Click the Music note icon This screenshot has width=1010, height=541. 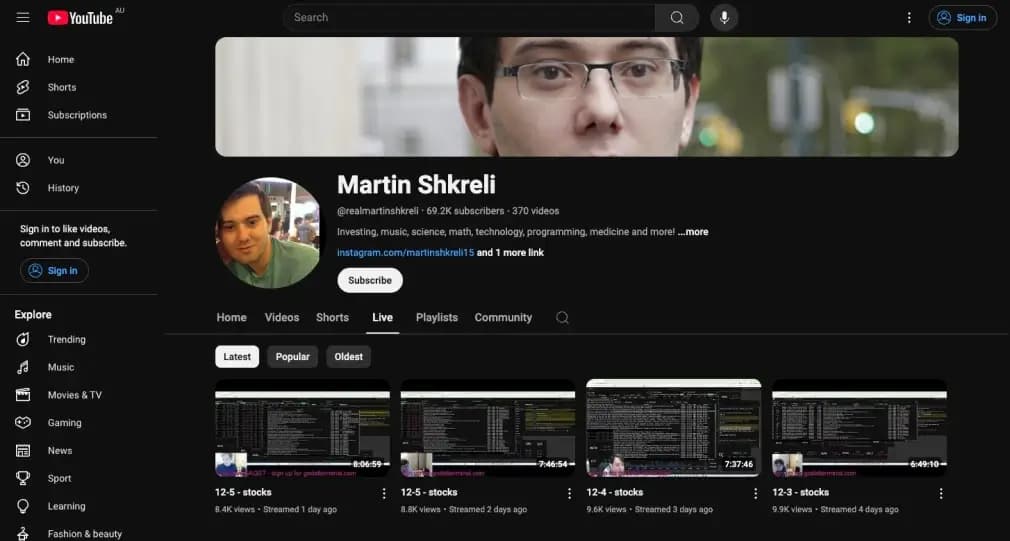click(x=23, y=367)
